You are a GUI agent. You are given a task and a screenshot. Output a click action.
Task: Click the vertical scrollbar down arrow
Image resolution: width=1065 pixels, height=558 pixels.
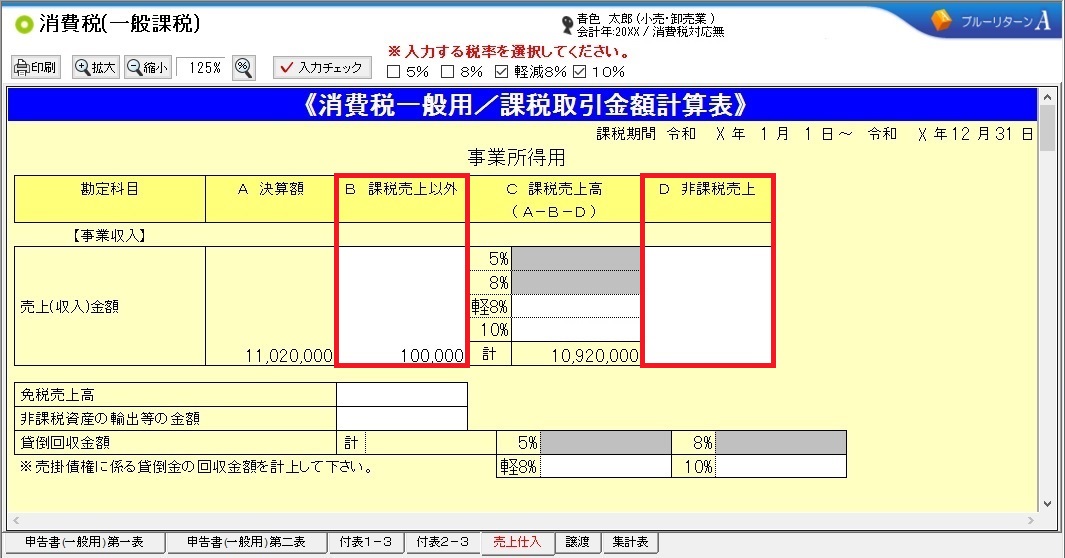(1047, 504)
